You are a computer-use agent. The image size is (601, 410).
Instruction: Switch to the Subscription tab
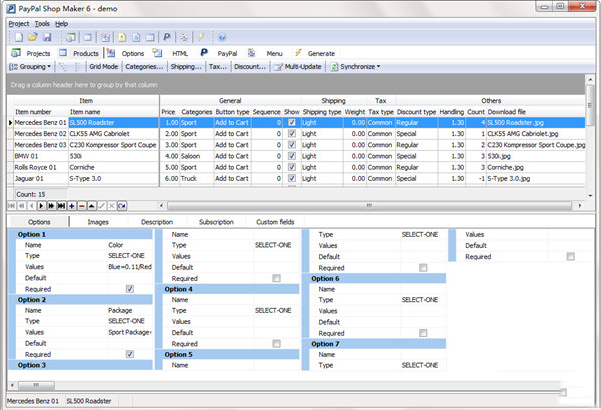216,222
